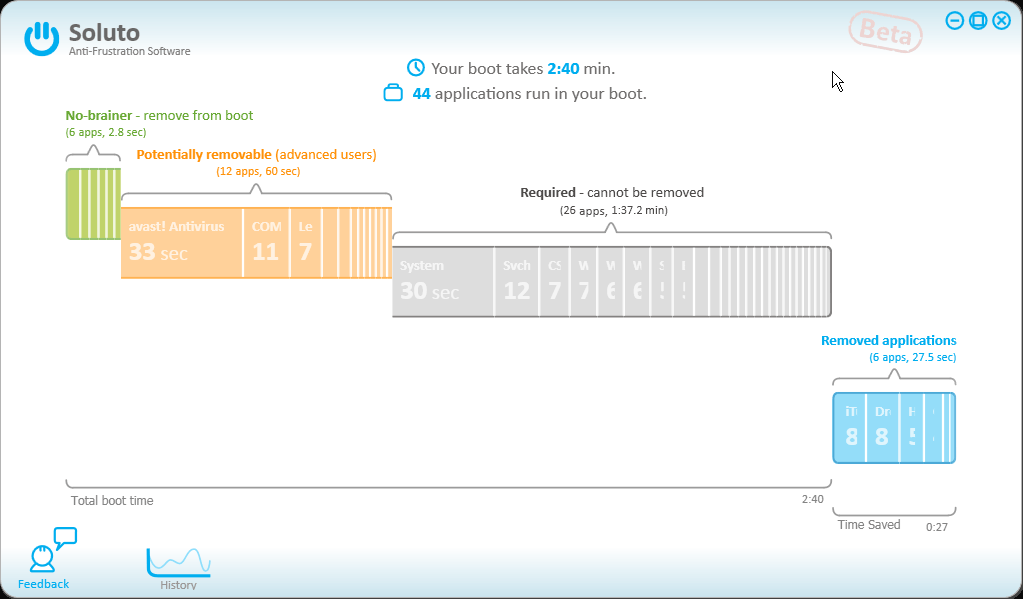
Task: Click the boot time clock icon
Action: coord(416,68)
